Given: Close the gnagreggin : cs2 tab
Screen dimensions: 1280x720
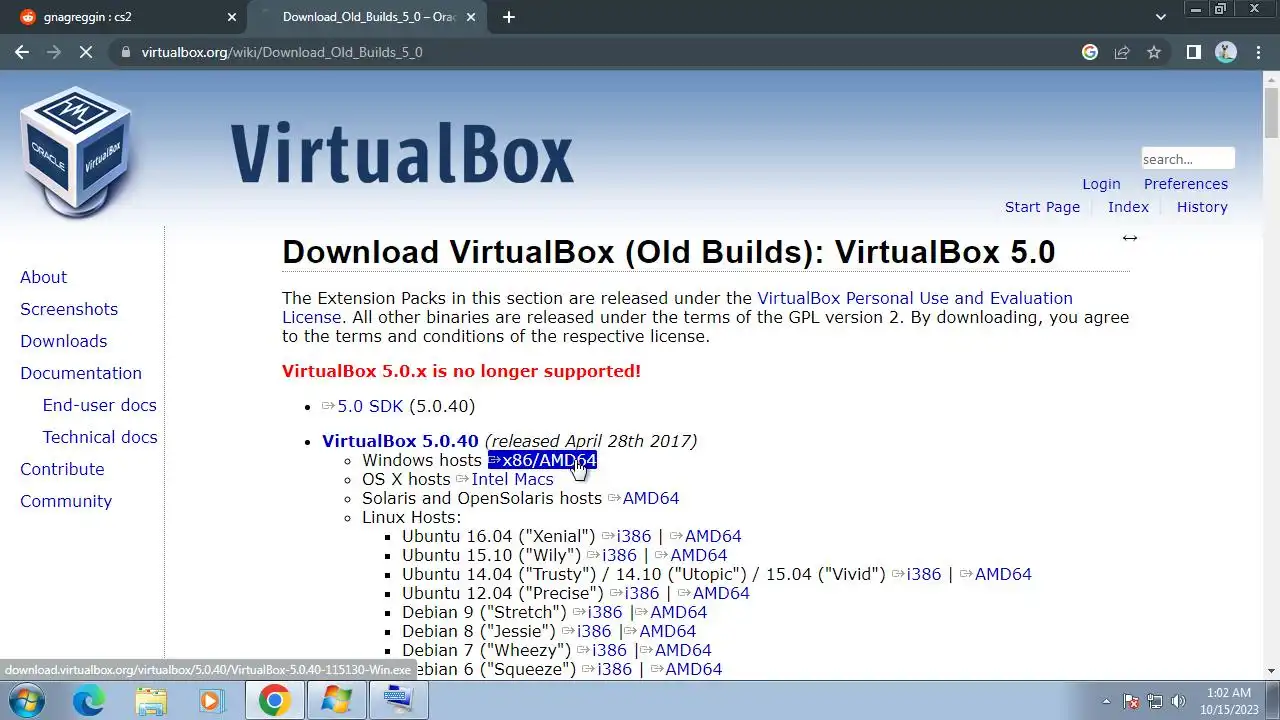Looking at the screenshot, I should 232,17.
